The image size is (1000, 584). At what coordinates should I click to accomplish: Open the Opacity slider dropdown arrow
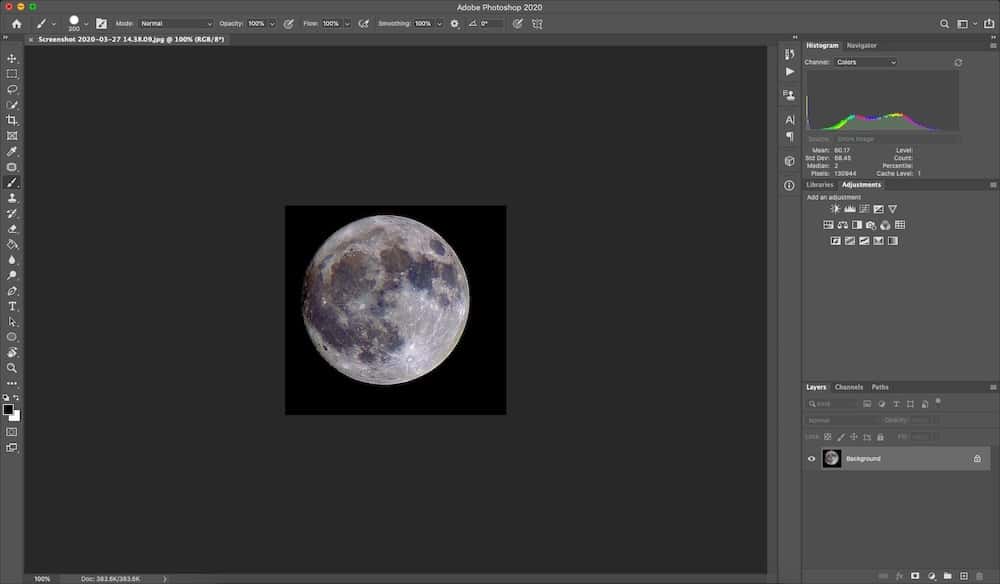pos(272,24)
